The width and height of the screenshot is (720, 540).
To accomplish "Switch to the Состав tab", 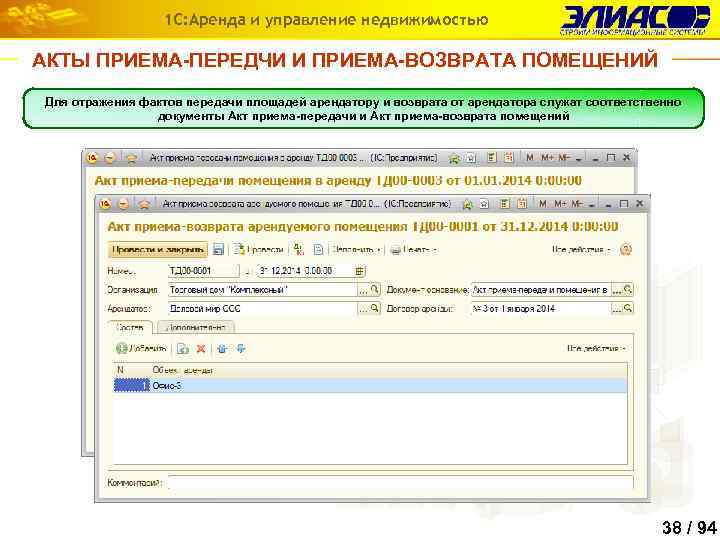I will [x=130, y=327].
